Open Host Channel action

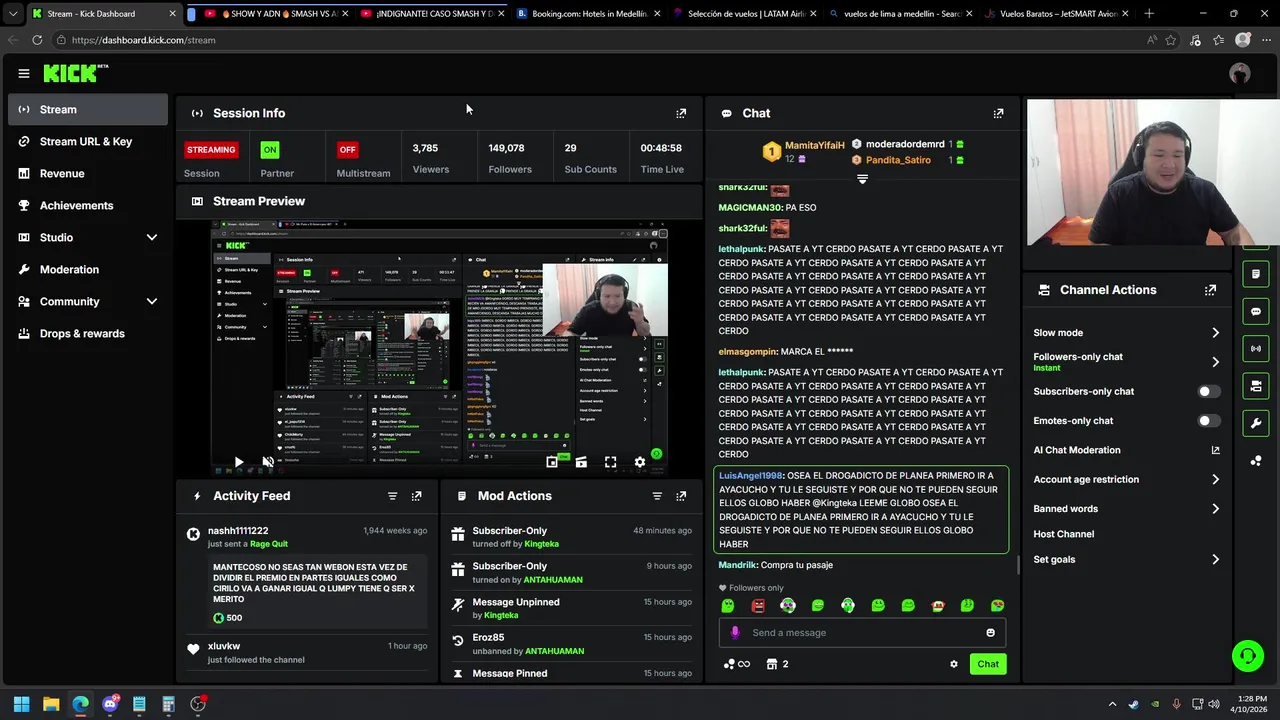pos(1063,534)
